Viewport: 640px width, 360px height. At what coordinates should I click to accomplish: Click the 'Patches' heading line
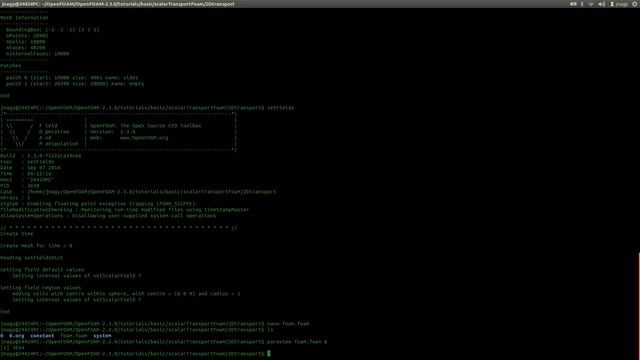point(11,66)
